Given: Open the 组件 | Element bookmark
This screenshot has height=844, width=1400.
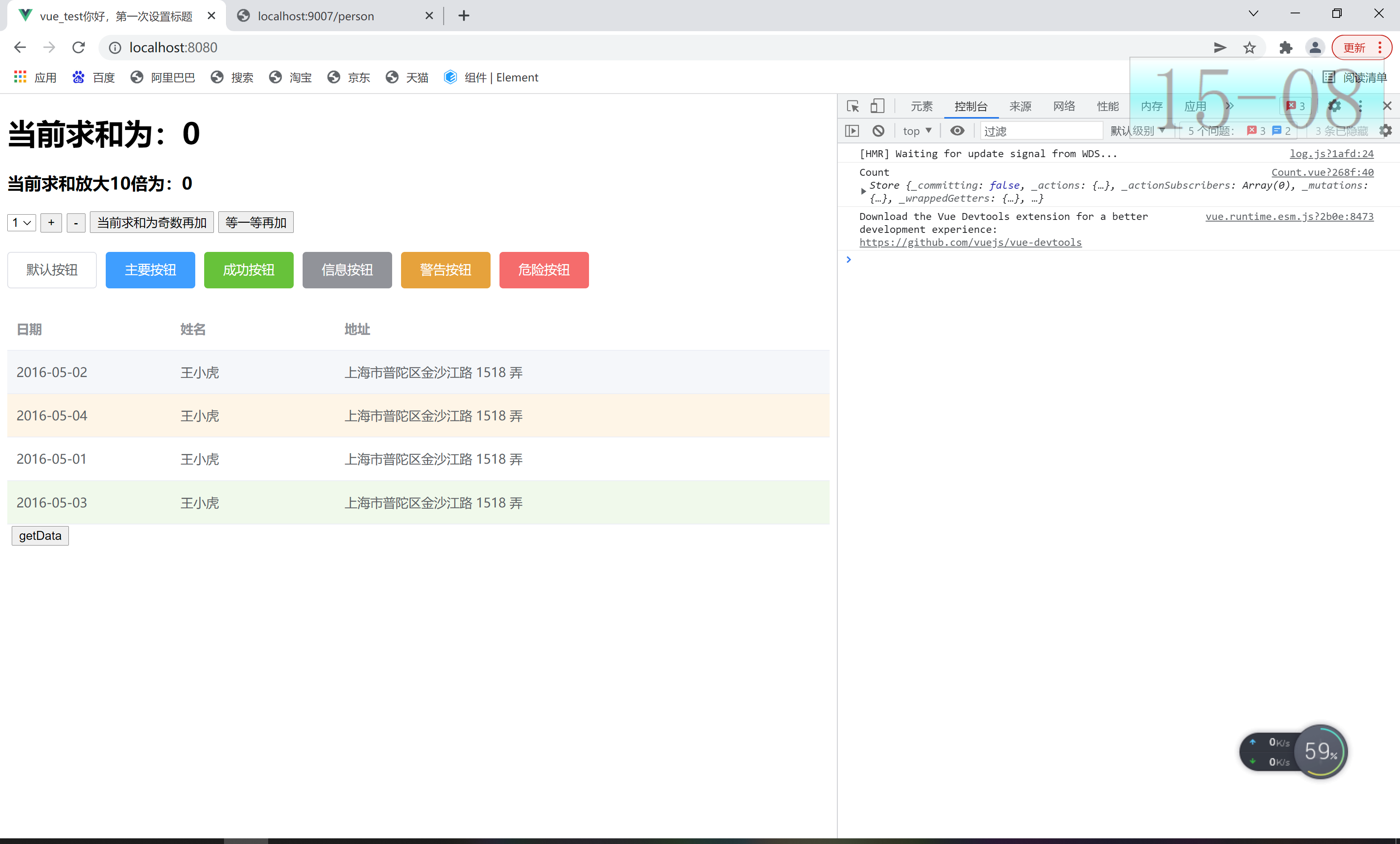Looking at the screenshot, I should tap(491, 77).
